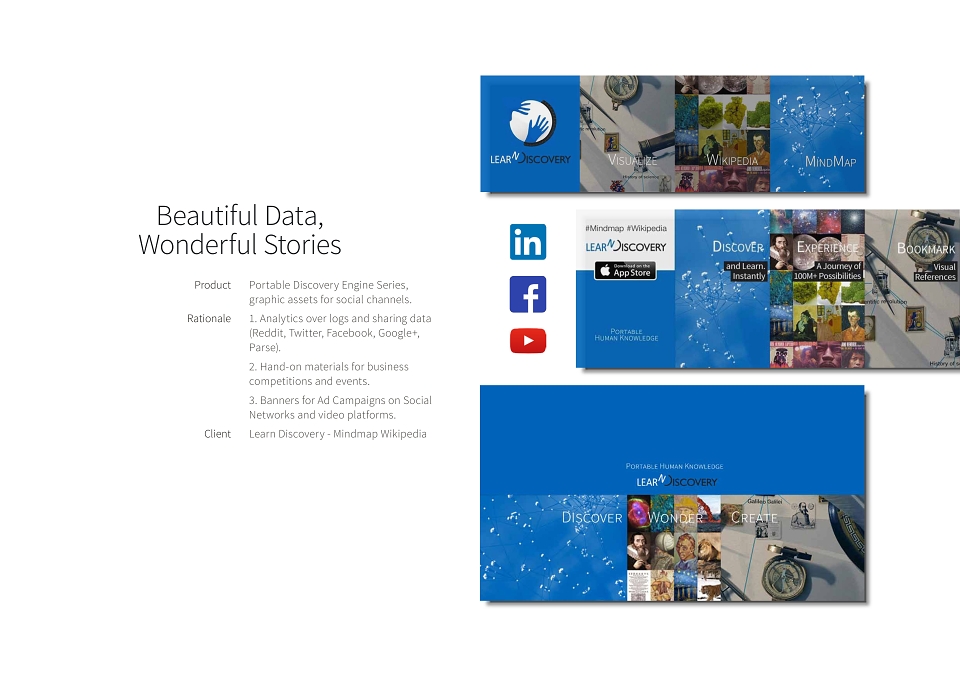The image size is (960, 679).
Task: Click the Discover and Learn Instantly panel
Action: coord(722,288)
